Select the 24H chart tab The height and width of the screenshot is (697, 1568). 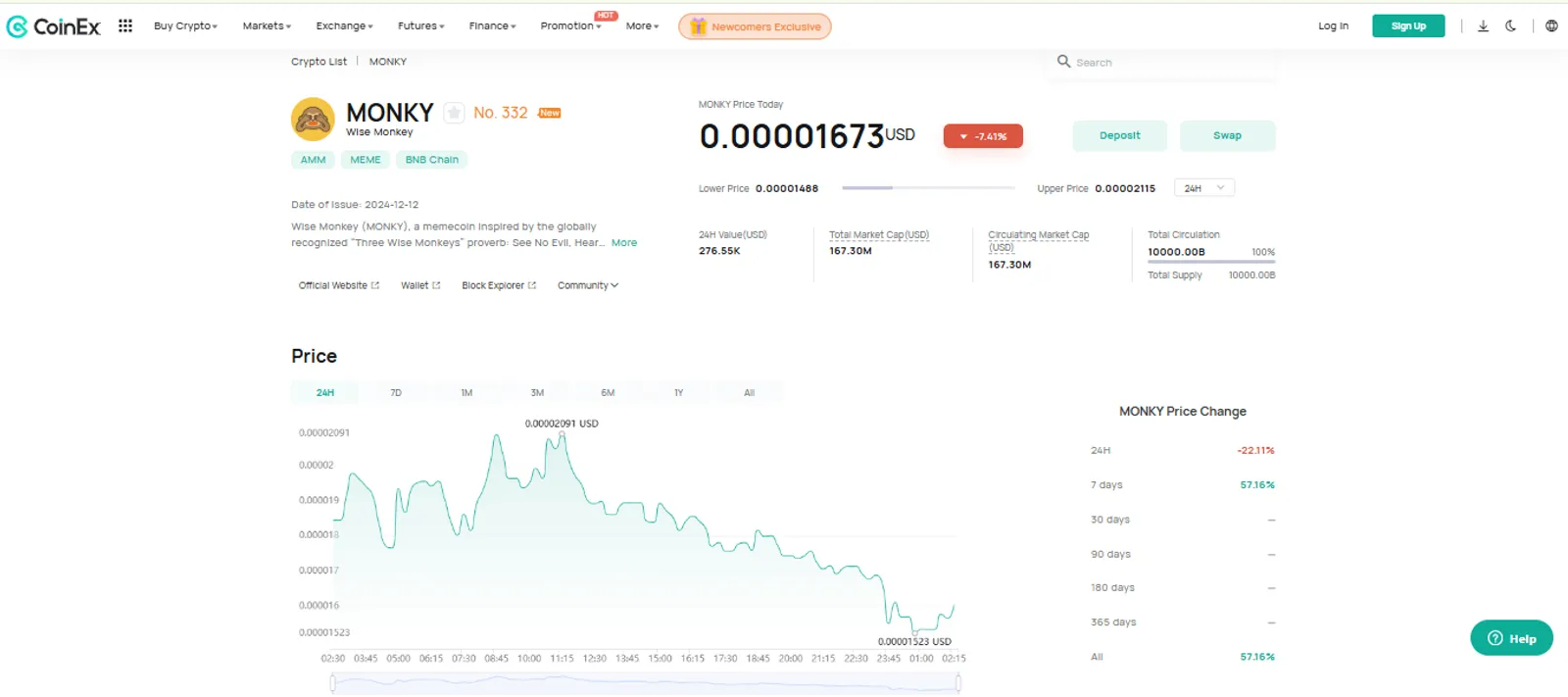coord(325,392)
